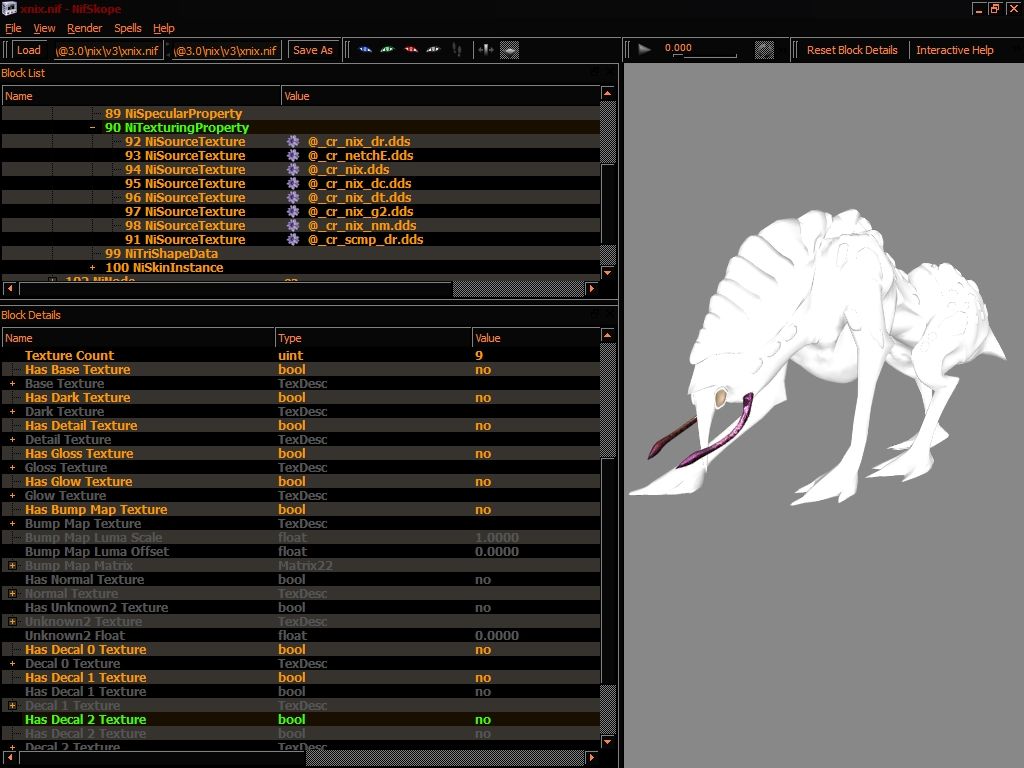Screen dimensions: 1024x768
Task: Open the Help menu
Action: coord(163,28)
